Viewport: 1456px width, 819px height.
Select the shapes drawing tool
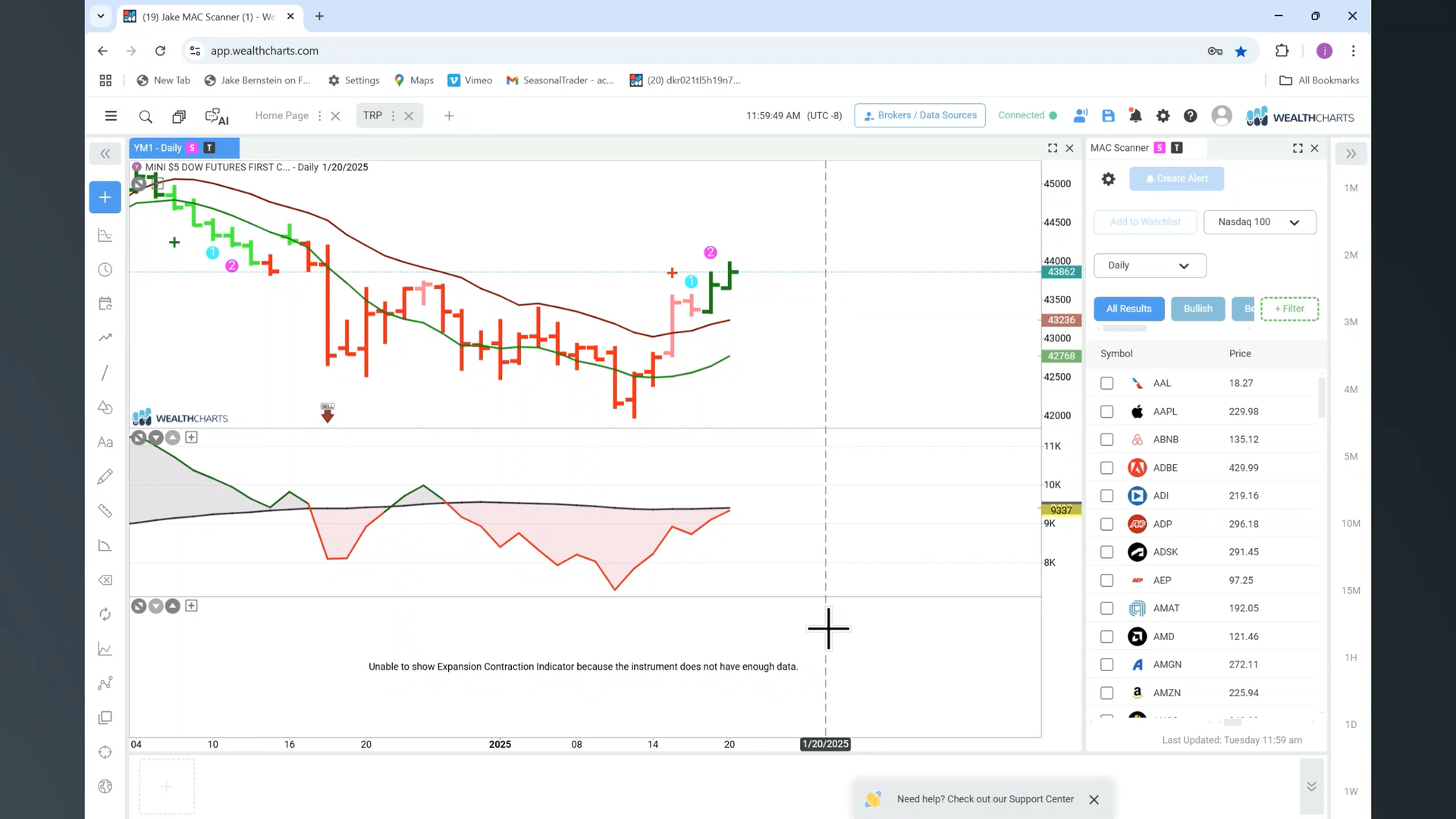pos(105,407)
